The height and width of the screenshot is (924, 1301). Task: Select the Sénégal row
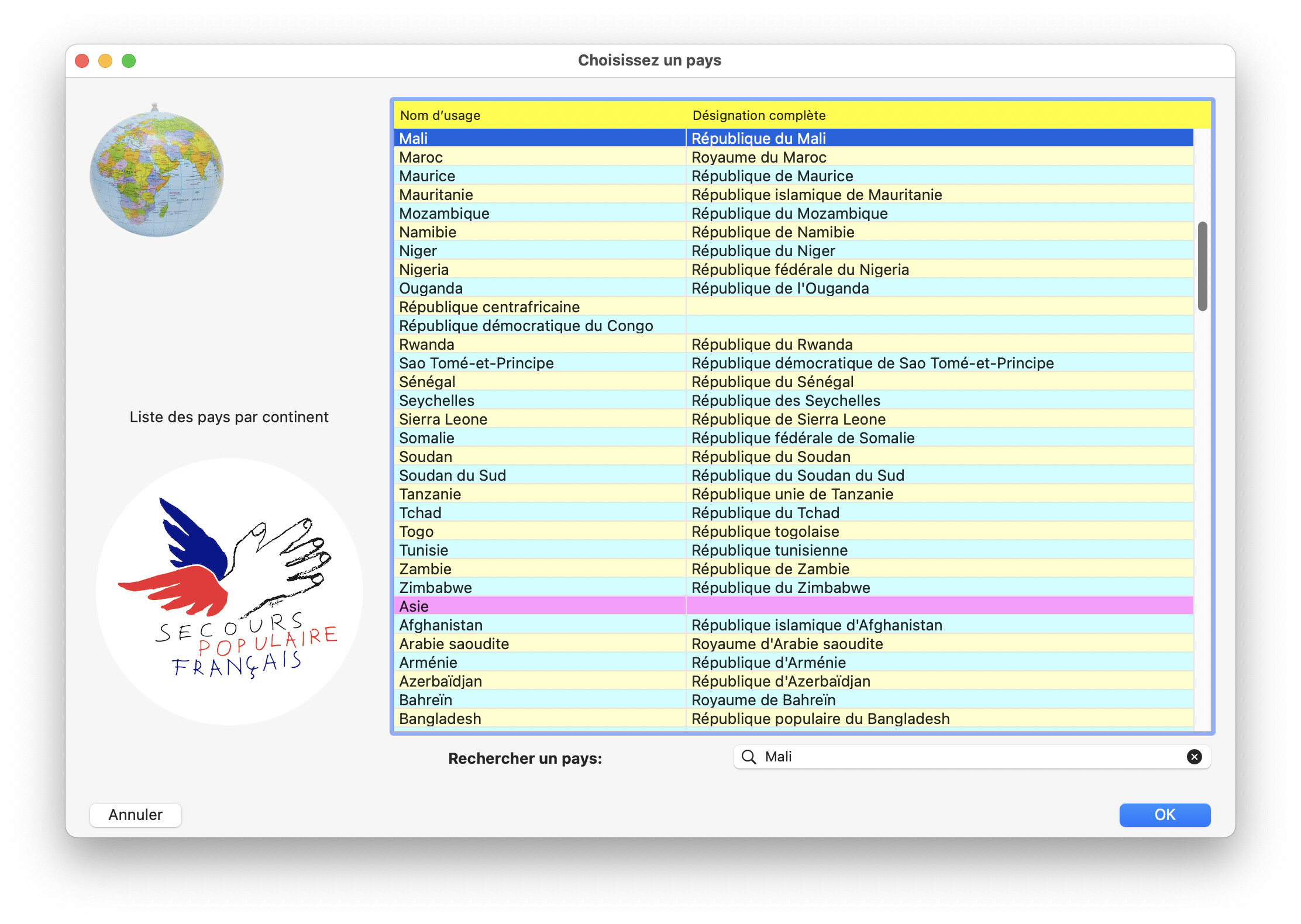[x=794, y=381]
